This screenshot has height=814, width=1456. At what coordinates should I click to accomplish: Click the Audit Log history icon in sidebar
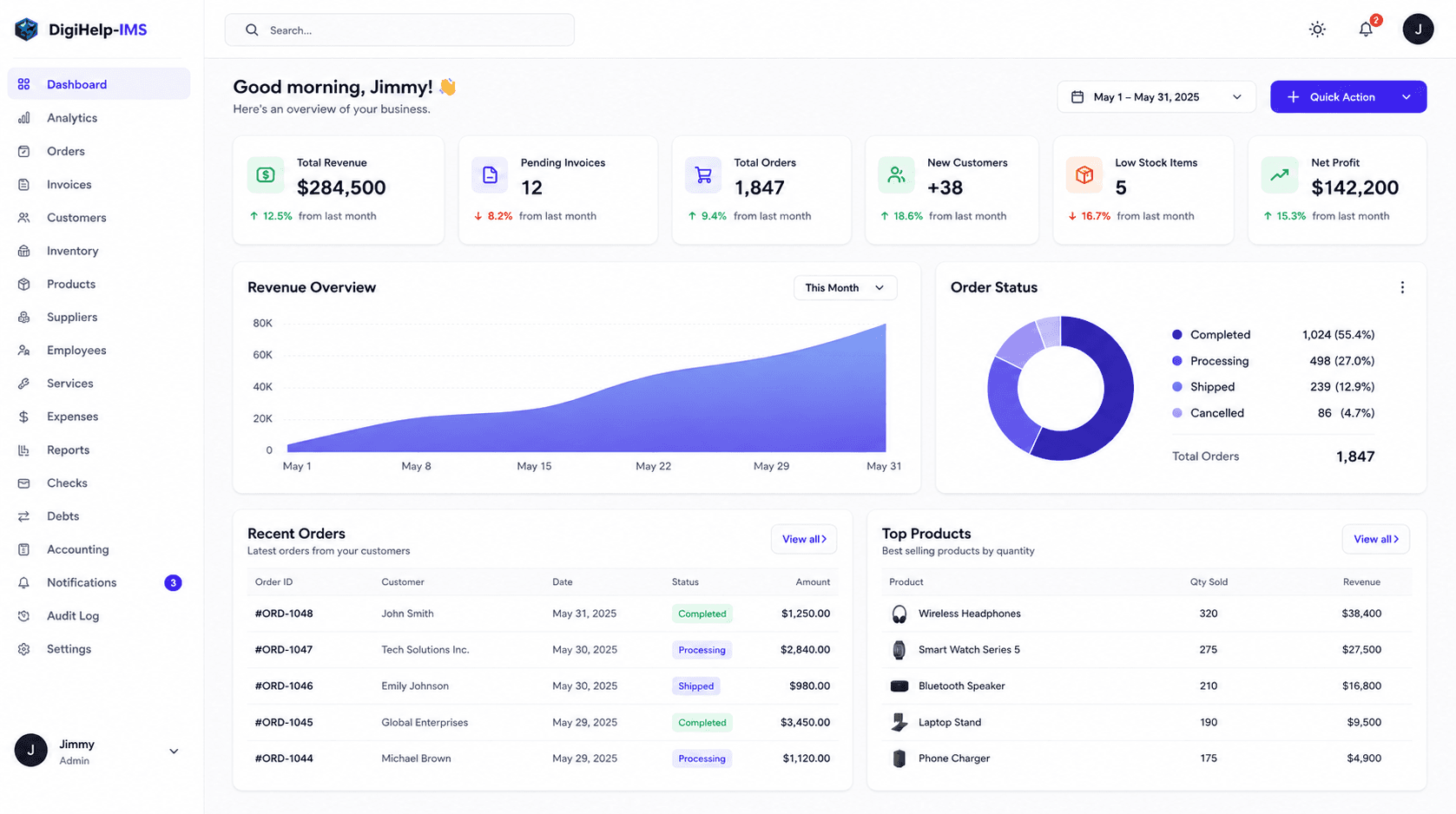24,616
